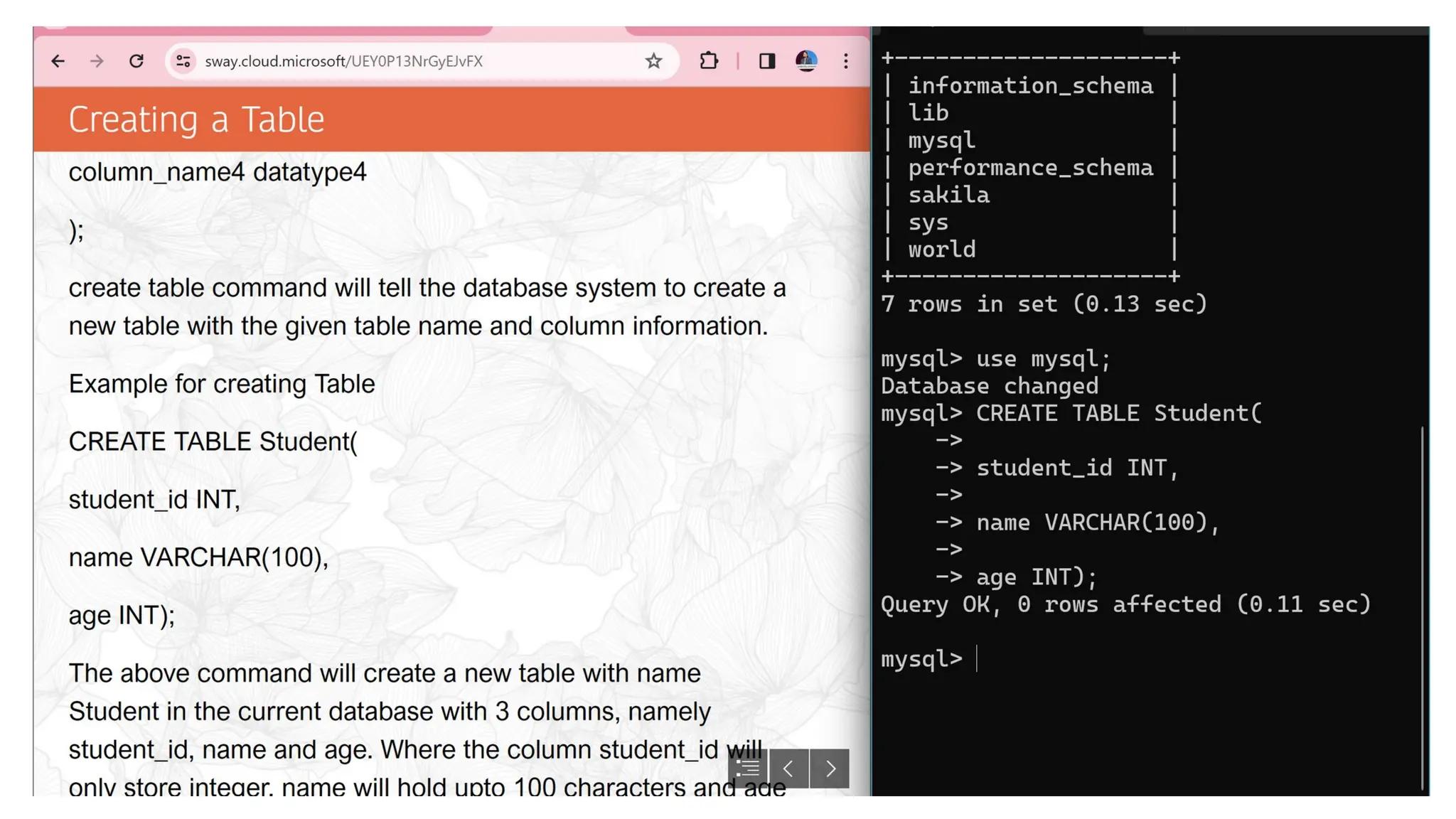
Task: Go to previous Sway section
Action: click(788, 768)
